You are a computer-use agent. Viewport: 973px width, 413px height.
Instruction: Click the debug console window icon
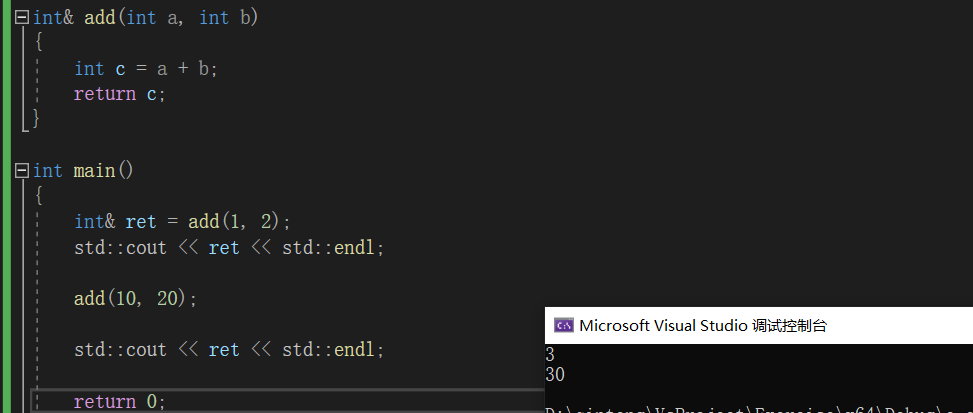pyautogui.click(x=564, y=325)
